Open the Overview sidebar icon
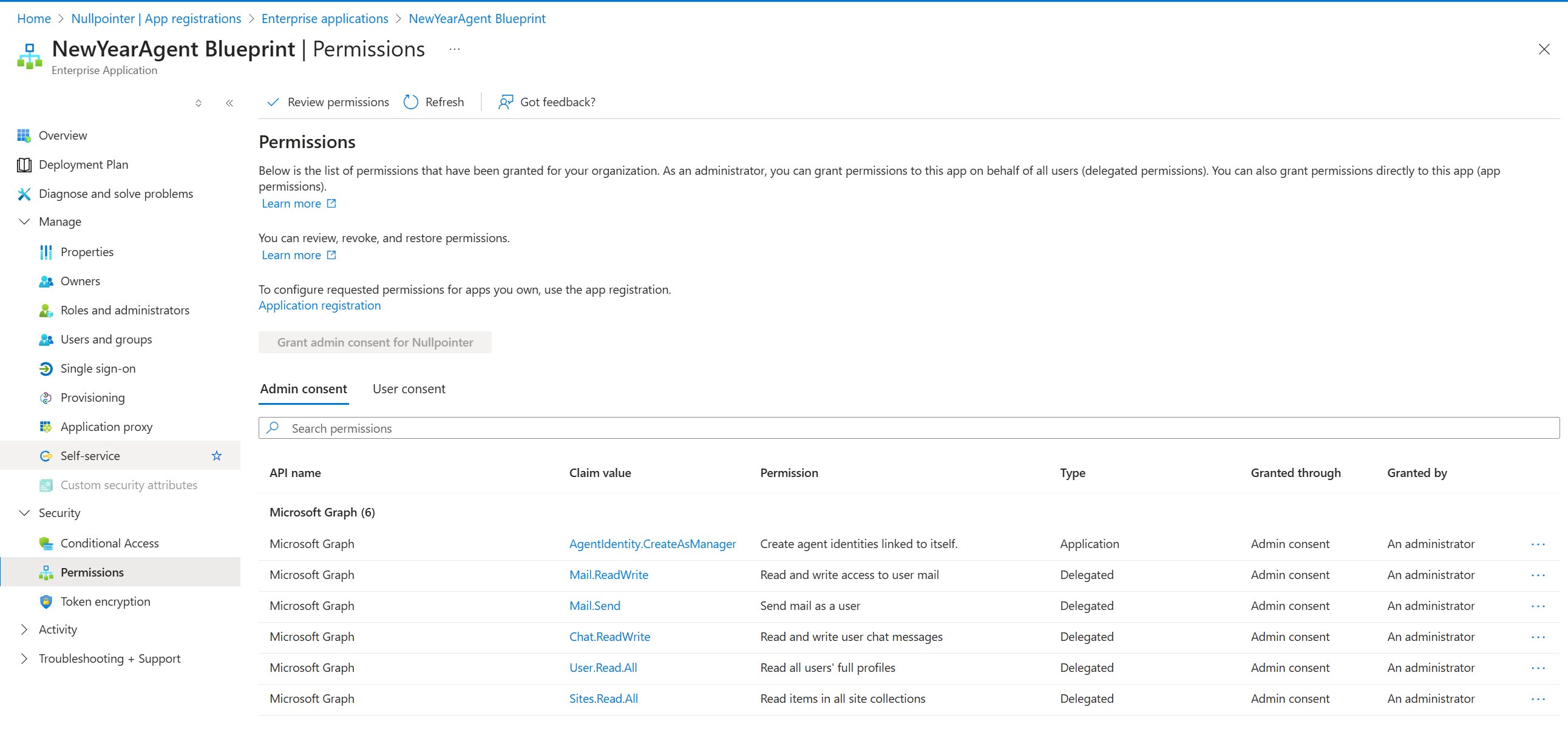 point(24,135)
